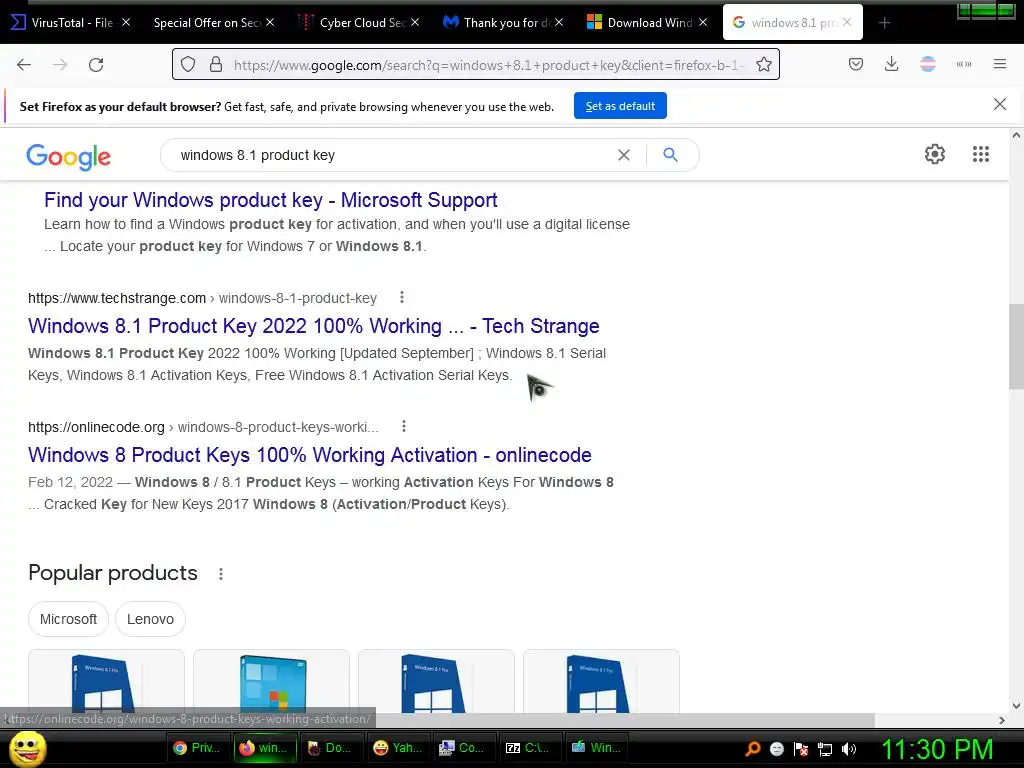Open the onlinecode Windows 8 Product Keys result
The image size is (1024, 768).
tap(310, 455)
